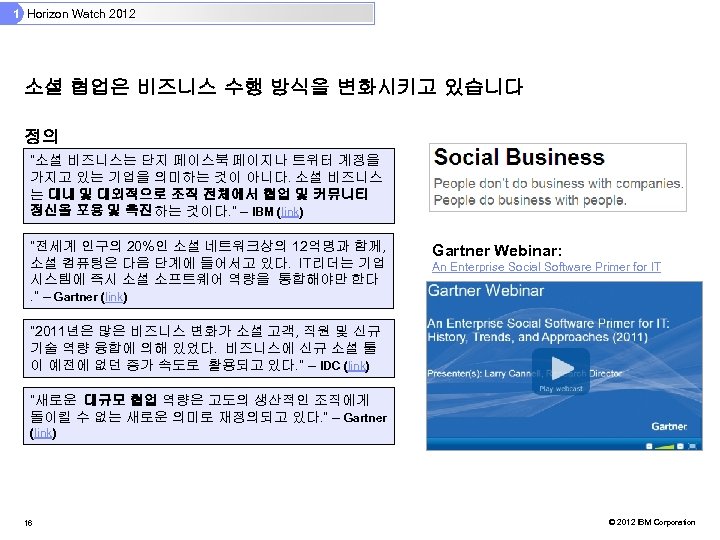This screenshot has height=540, width=720.
Task: Play the Gartner webcast video
Action: coord(561,369)
